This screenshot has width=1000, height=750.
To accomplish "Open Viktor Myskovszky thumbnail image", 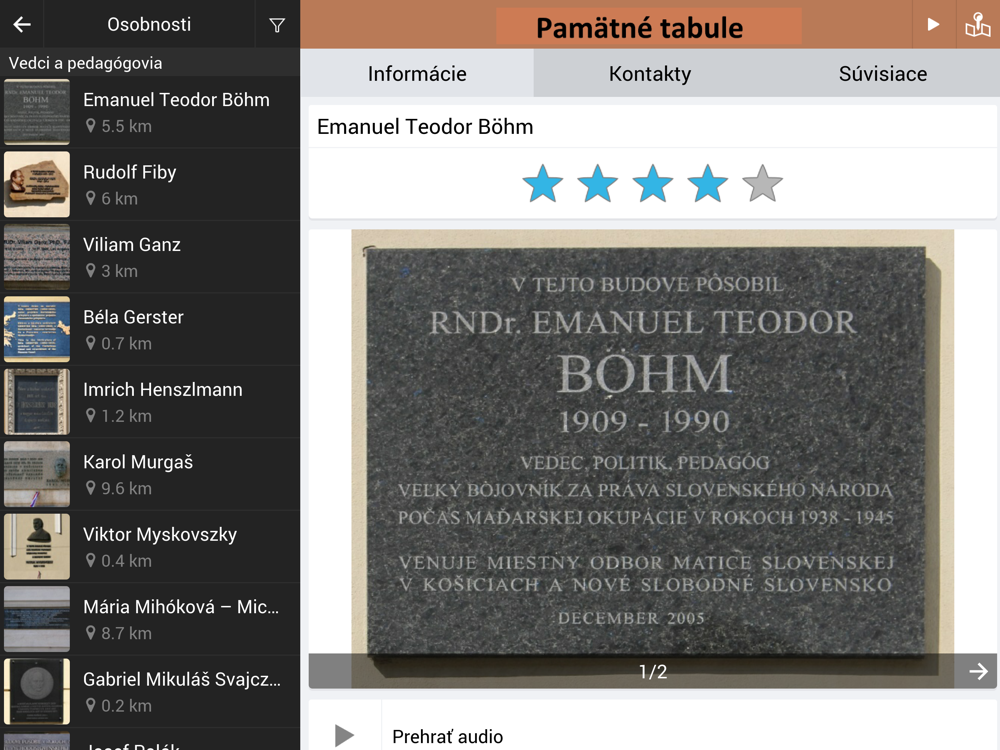I will [37, 547].
